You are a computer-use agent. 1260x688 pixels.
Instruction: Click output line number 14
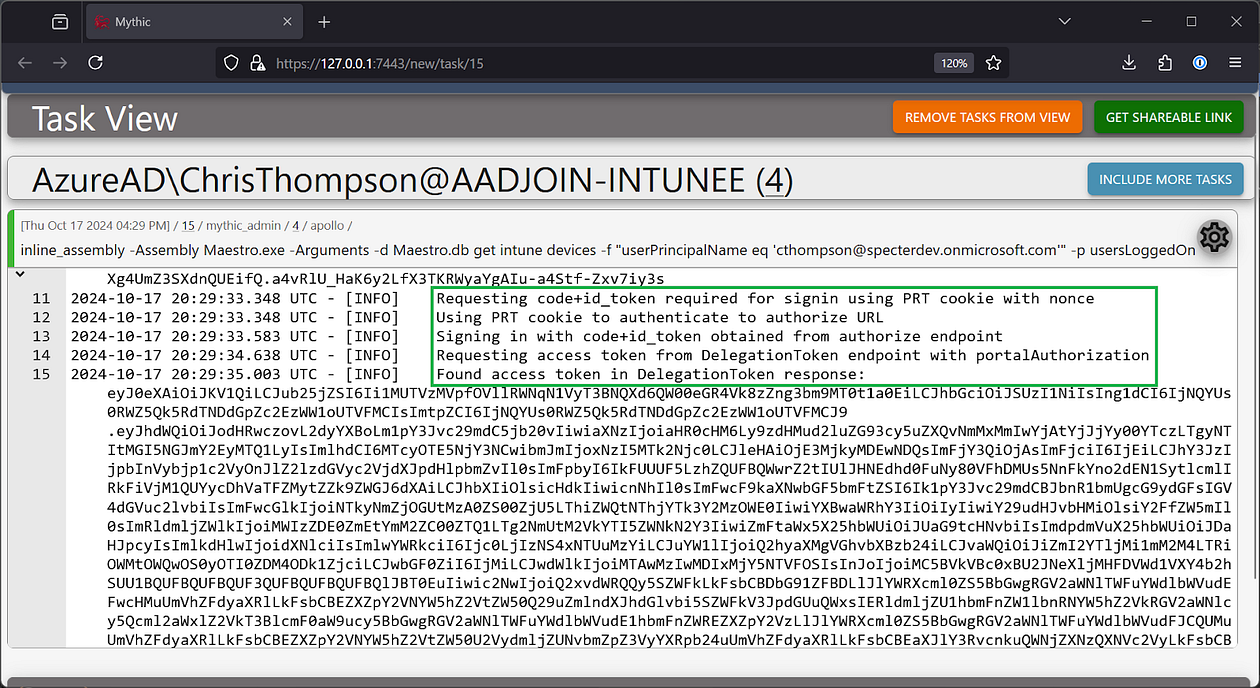pos(41,355)
